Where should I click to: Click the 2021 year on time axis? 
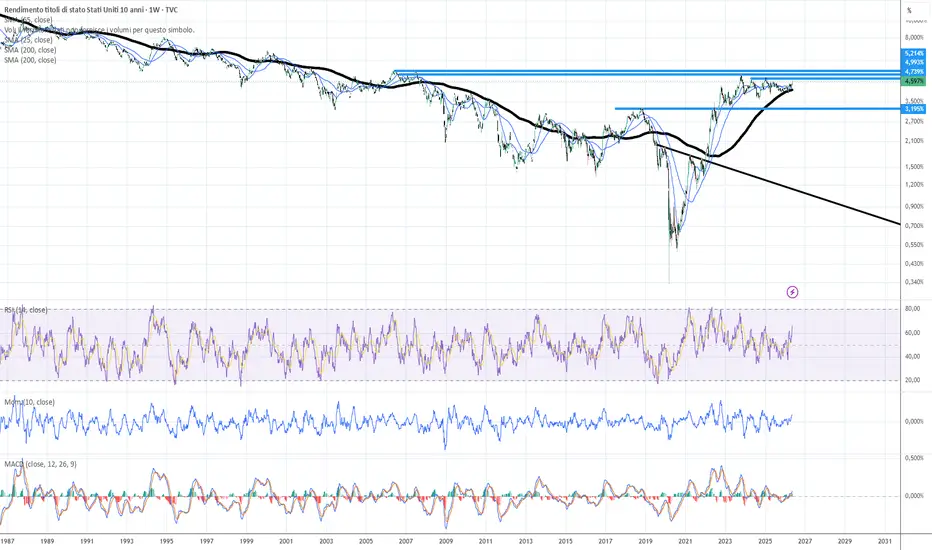(x=685, y=542)
